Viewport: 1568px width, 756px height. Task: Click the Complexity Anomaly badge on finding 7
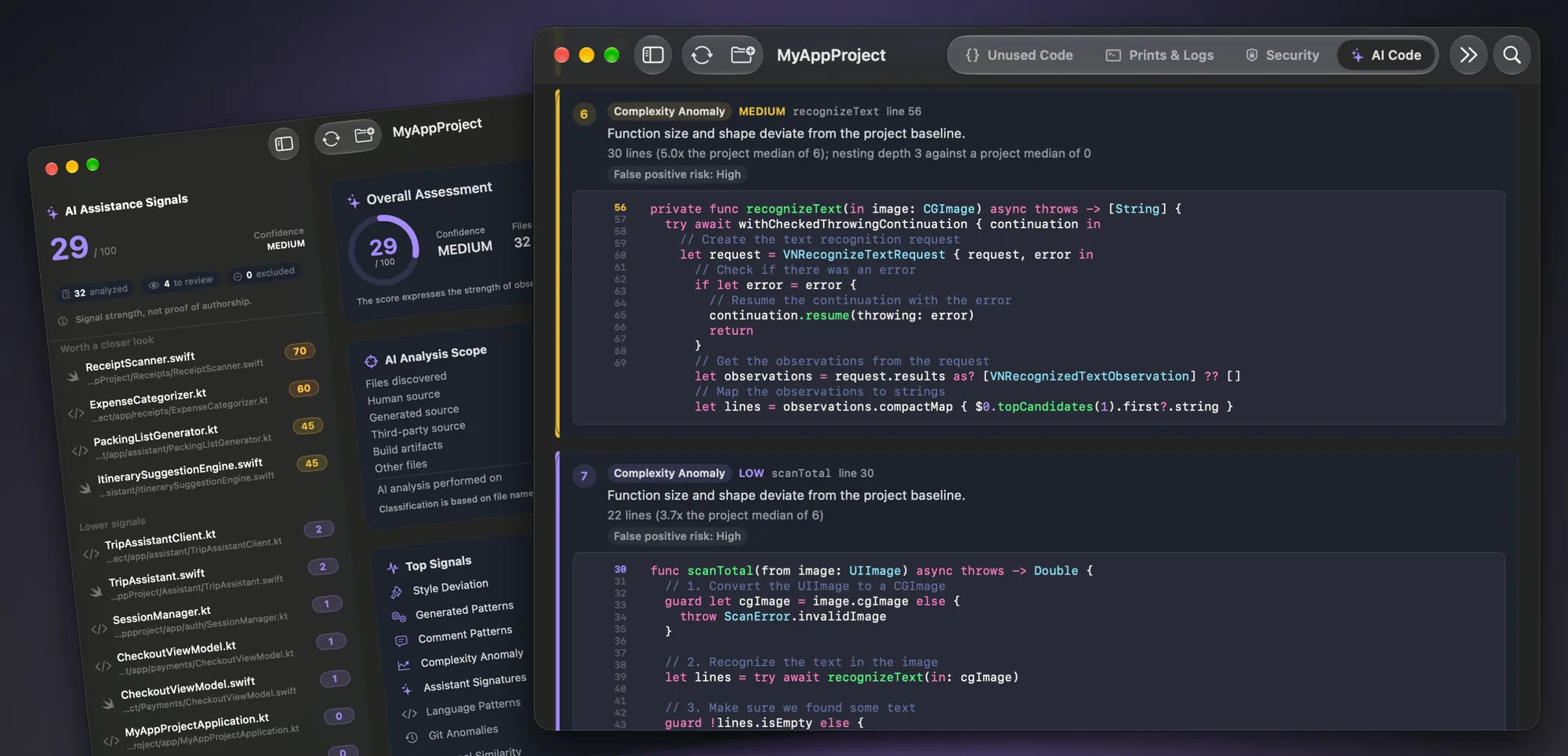tap(669, 473)
